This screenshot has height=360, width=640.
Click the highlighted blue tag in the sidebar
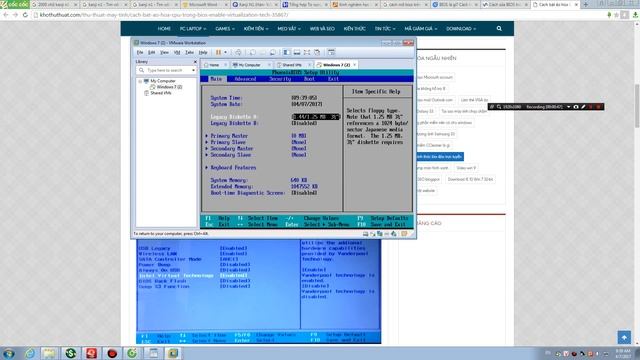point(439,157)
